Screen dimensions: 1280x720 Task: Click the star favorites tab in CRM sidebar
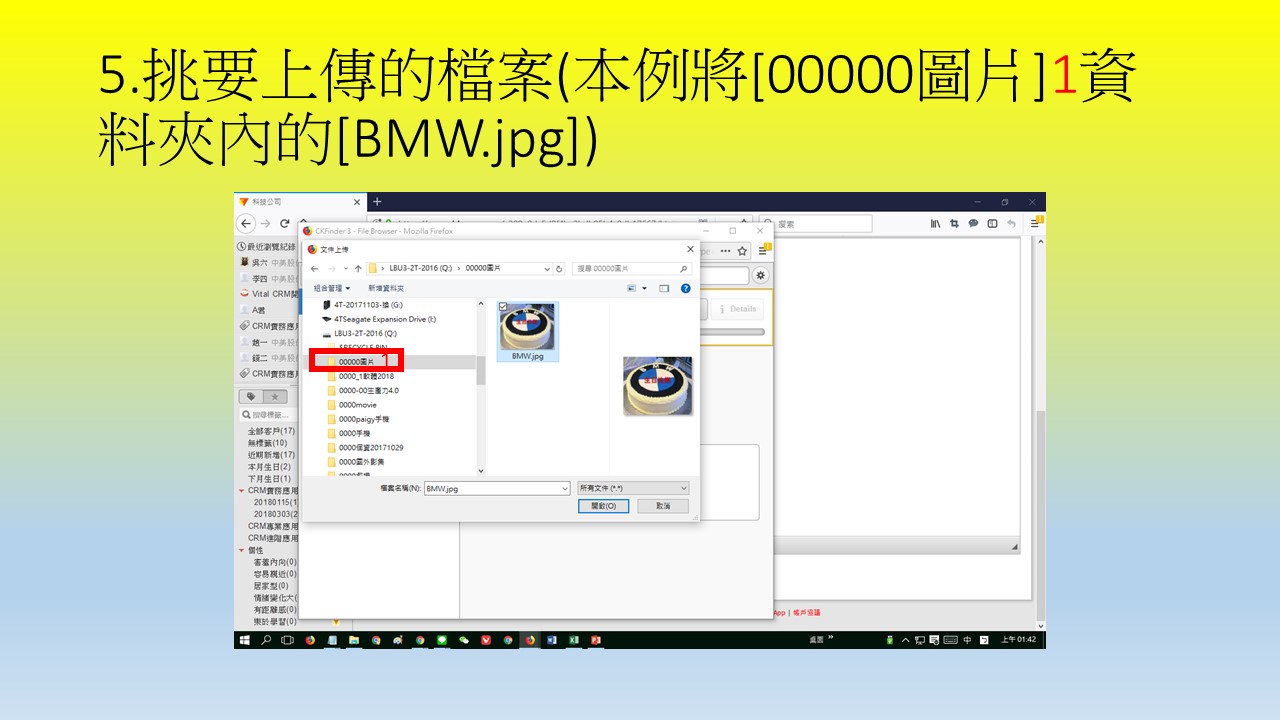[275, 397]
